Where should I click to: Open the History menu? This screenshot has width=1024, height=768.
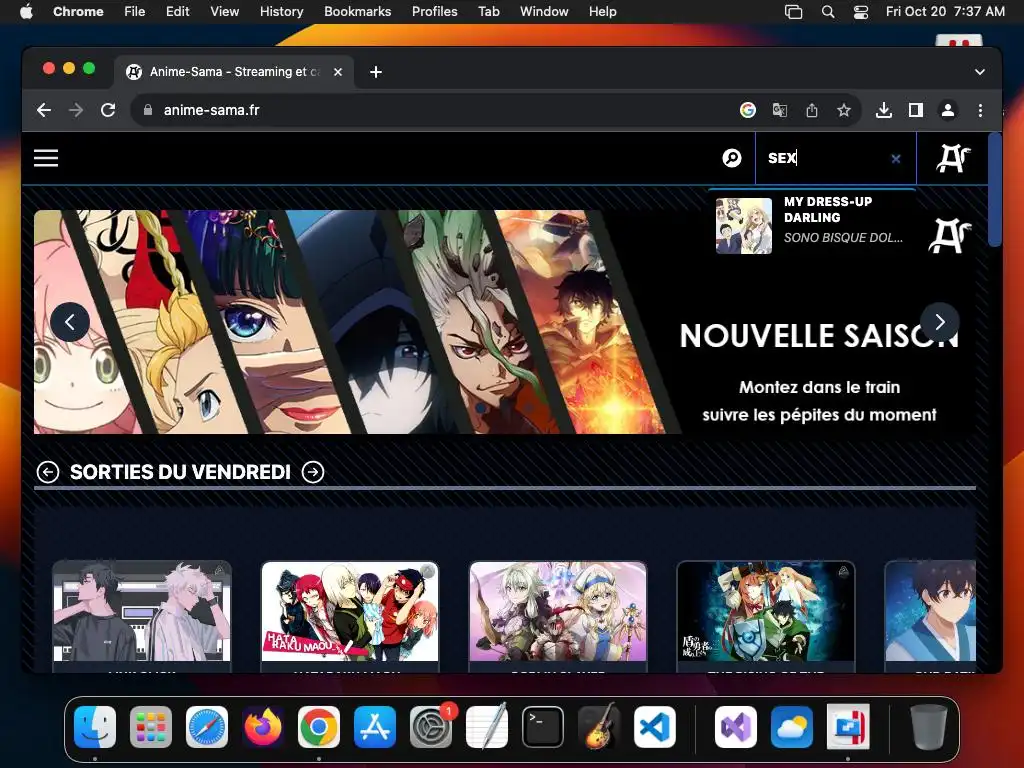pos(281,11)
